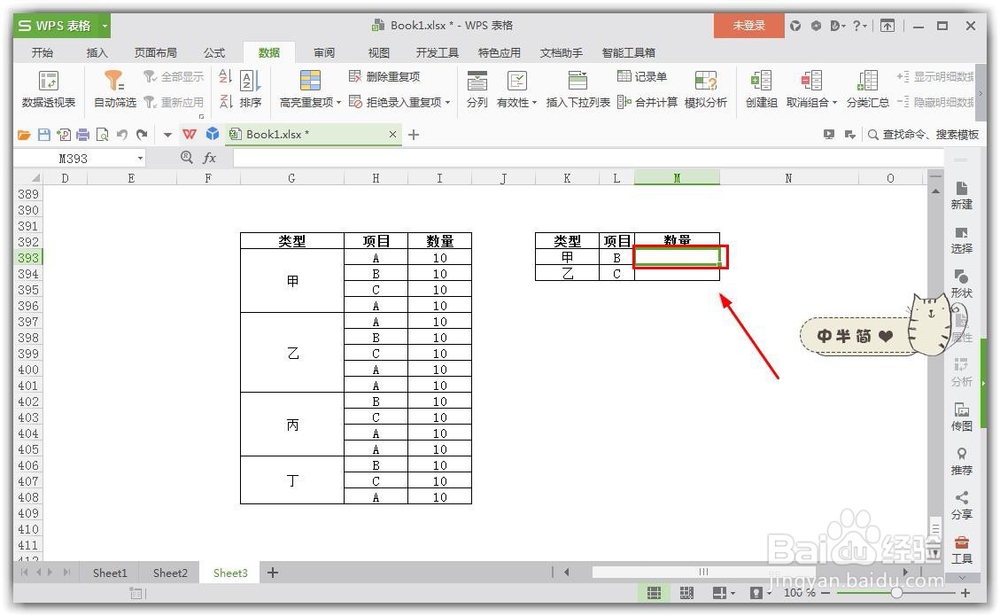
Task: Save the workbook with the disk icon
Action: [x=44, y=135]
